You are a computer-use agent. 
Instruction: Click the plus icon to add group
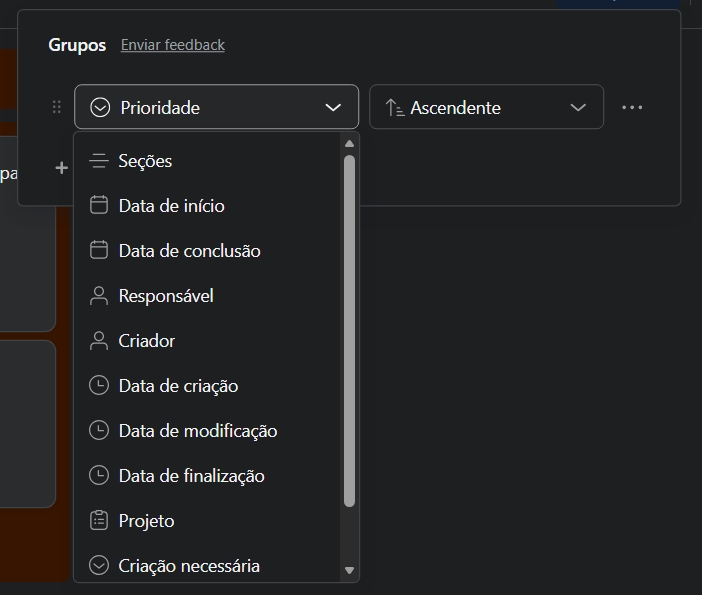61,168
